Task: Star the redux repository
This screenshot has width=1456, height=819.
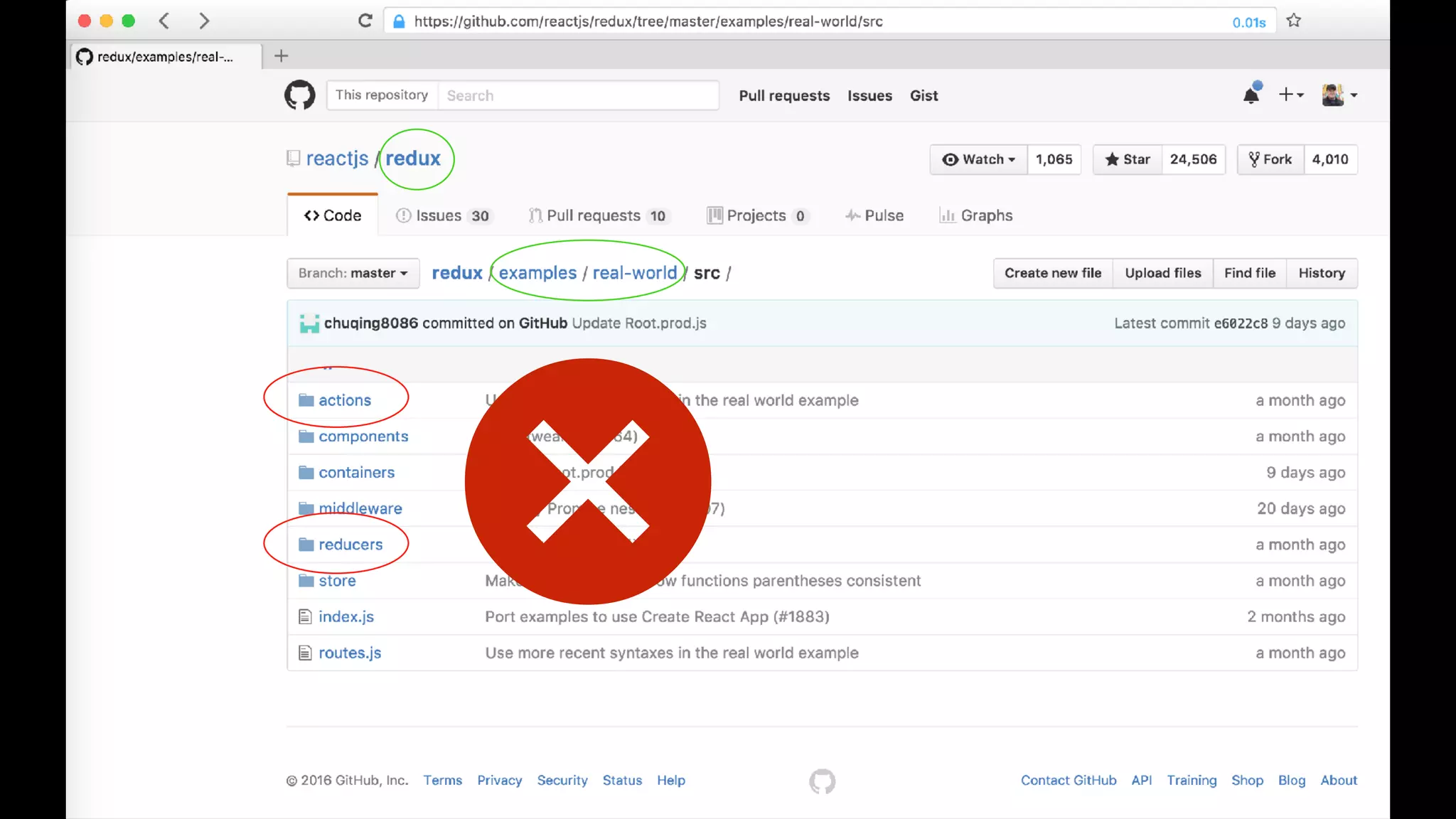Action: 1128,159
